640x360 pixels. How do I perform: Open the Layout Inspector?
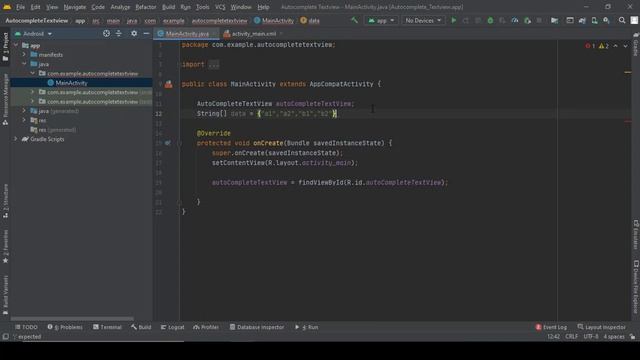(602, 327)
